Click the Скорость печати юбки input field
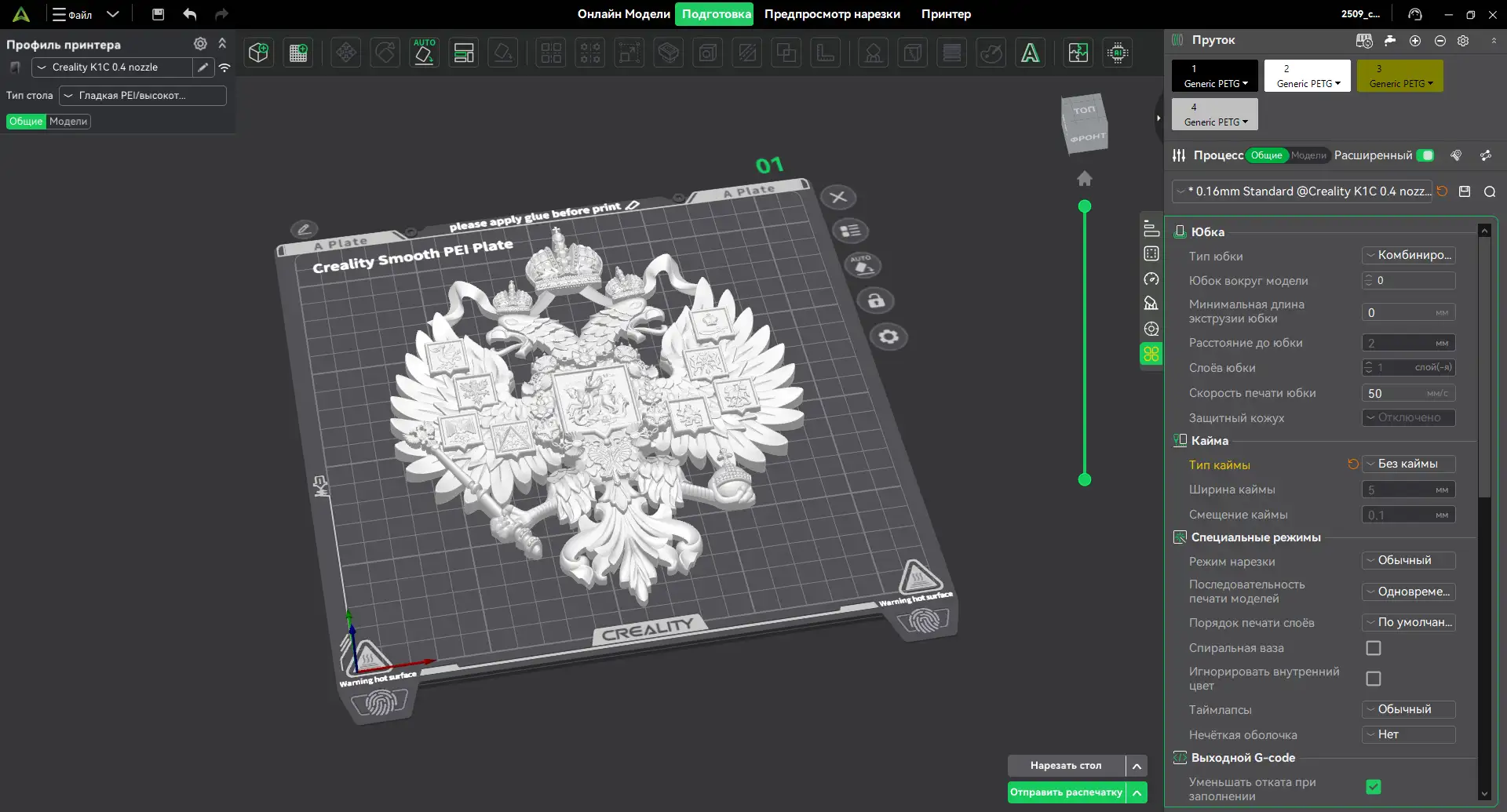The height and width of the screenshot is (812, 1507). pos(1409,393)
